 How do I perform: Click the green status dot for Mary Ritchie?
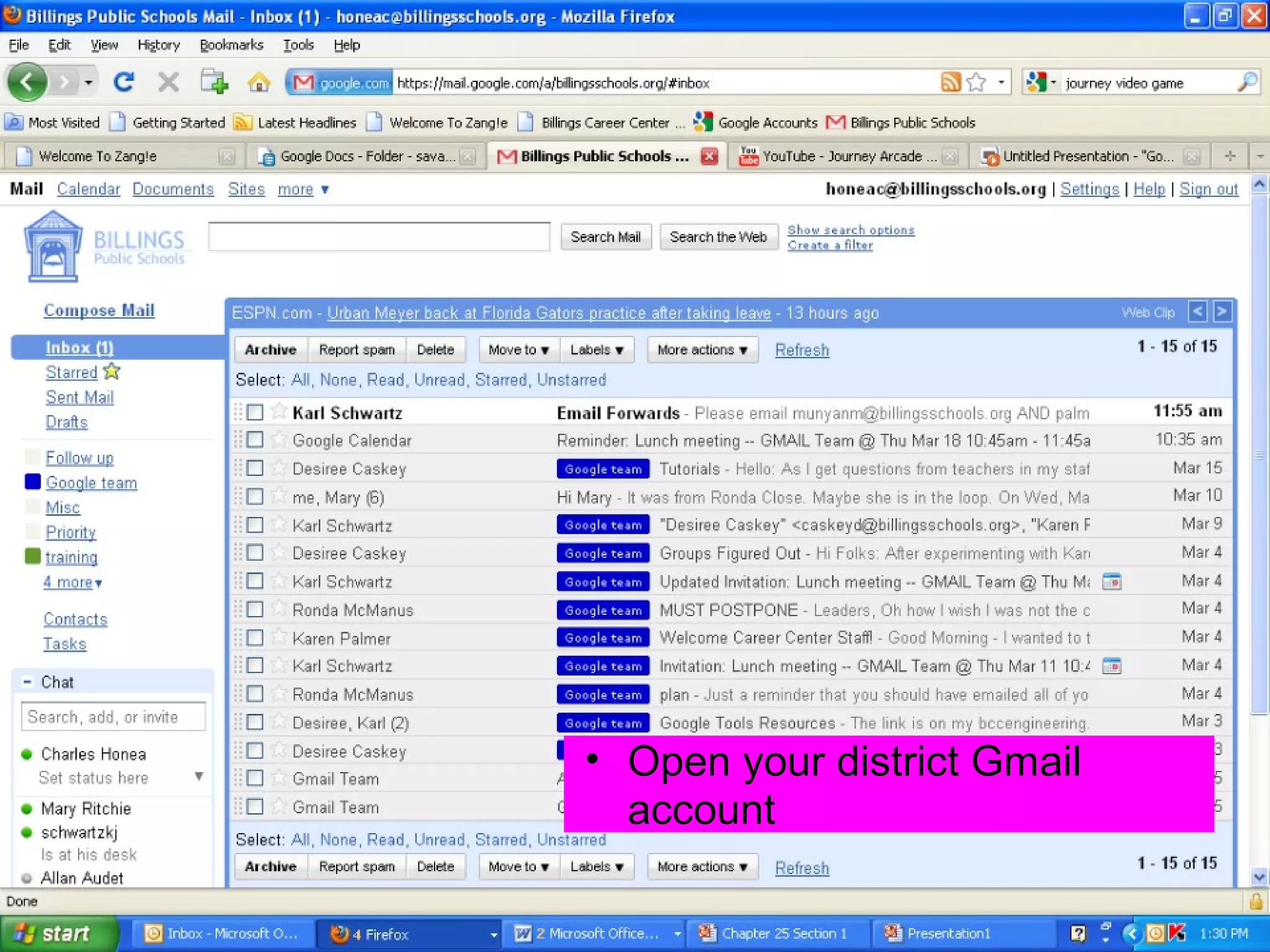tap(27, 809)
